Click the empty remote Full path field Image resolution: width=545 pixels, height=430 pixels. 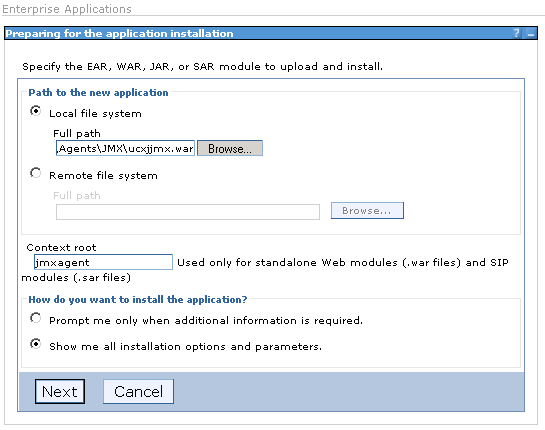tap(188, 212)
